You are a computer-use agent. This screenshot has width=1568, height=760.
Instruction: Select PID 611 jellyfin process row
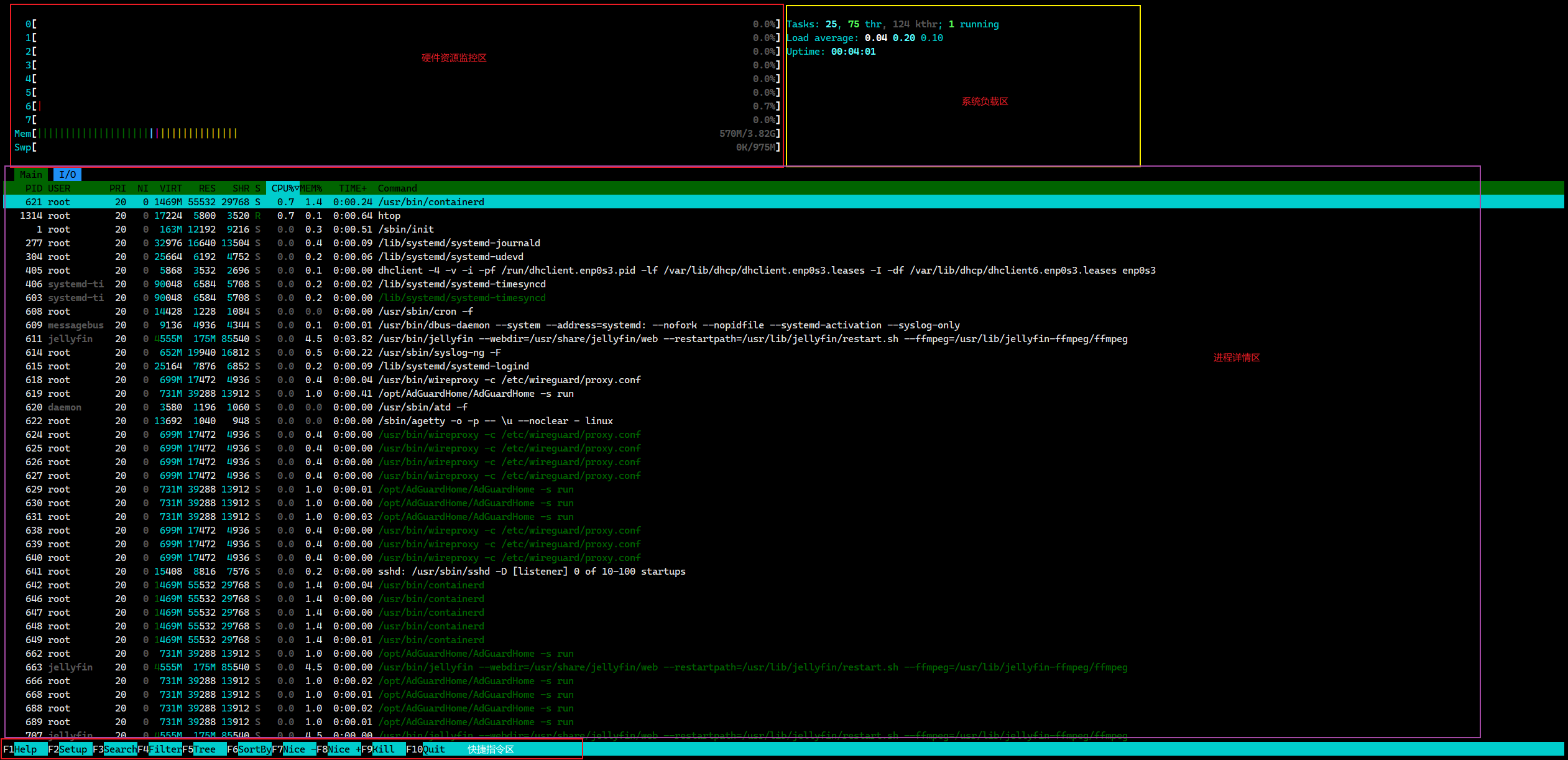tap(783, 339)
